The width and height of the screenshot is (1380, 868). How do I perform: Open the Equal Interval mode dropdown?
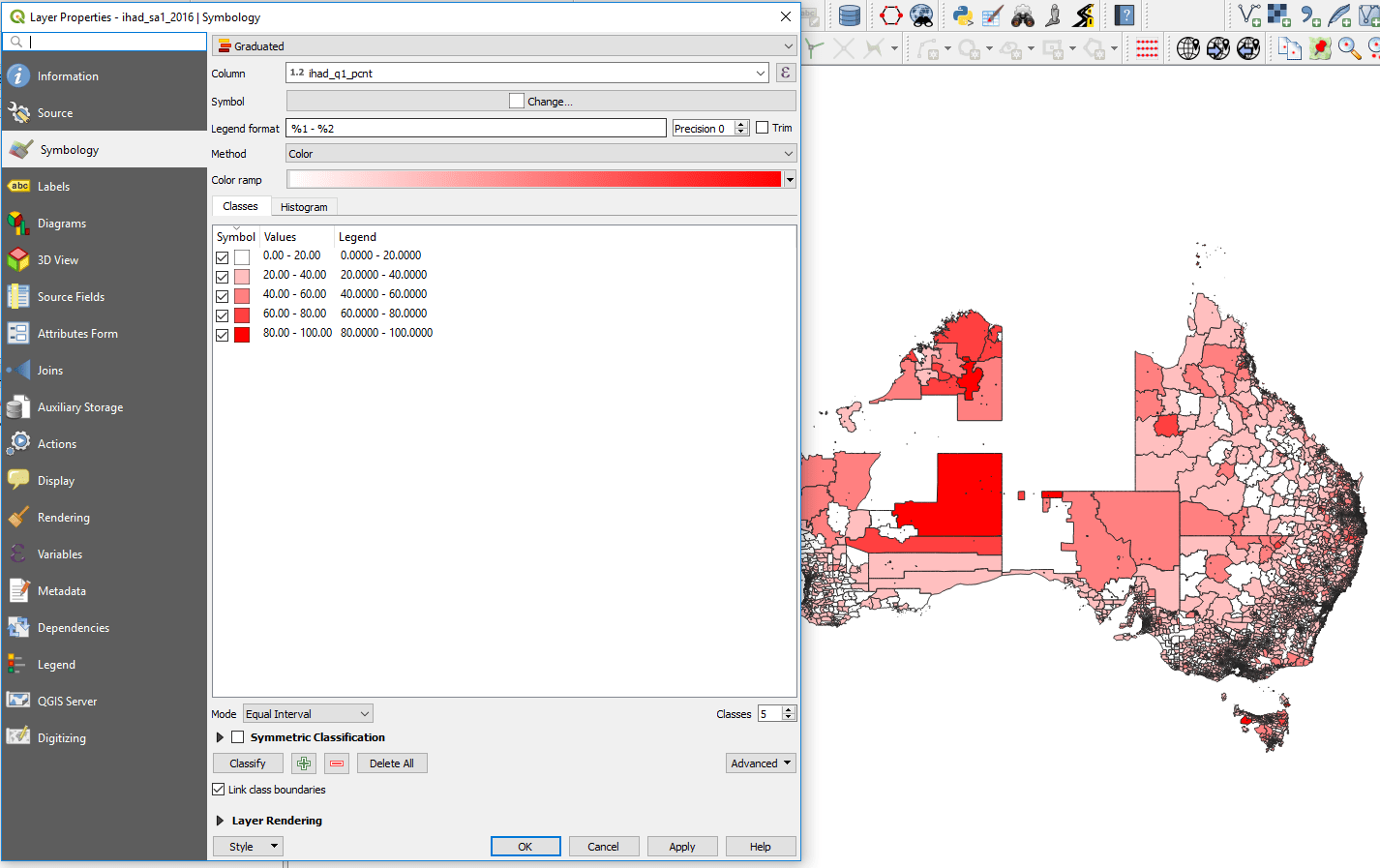(307, 713)
